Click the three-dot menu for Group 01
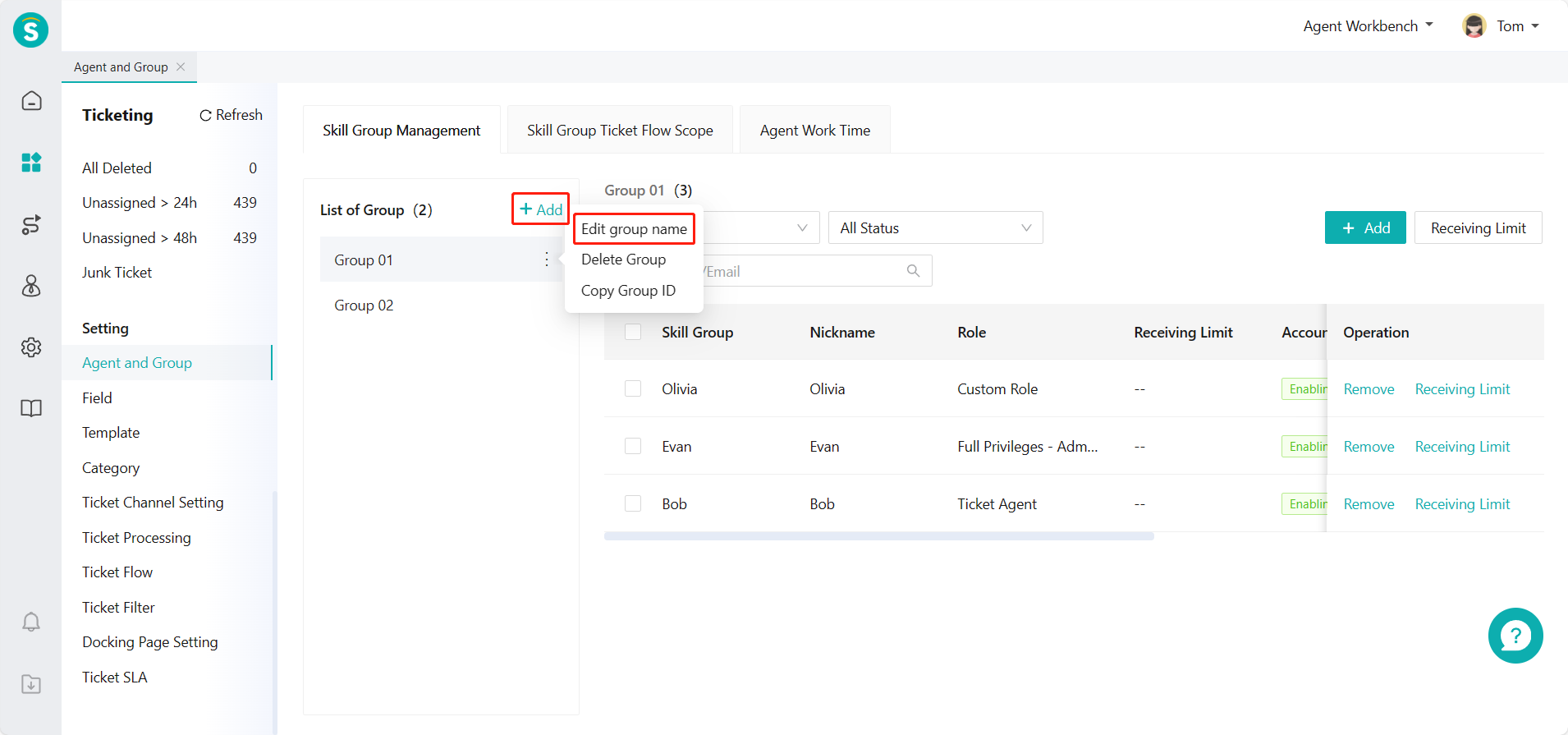This screenshot has height=735, width=1568. coord(547,260)
